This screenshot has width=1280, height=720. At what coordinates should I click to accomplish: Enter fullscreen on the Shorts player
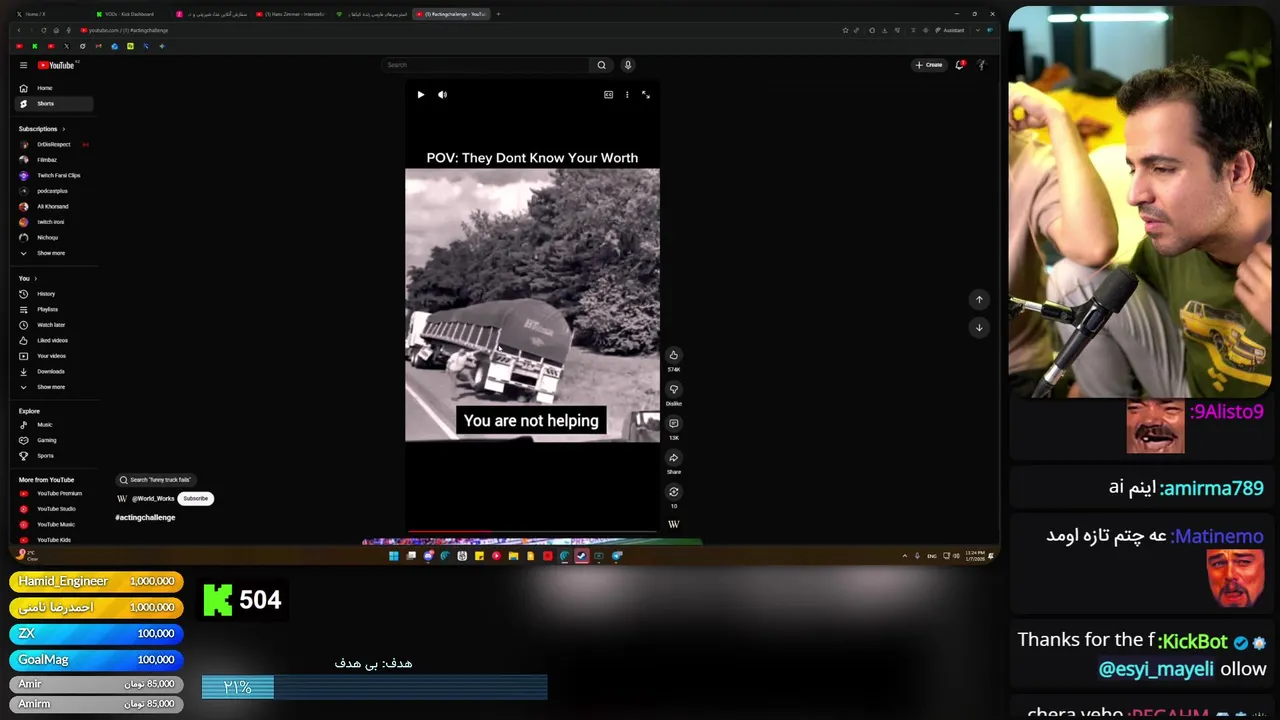pos(646,95)
